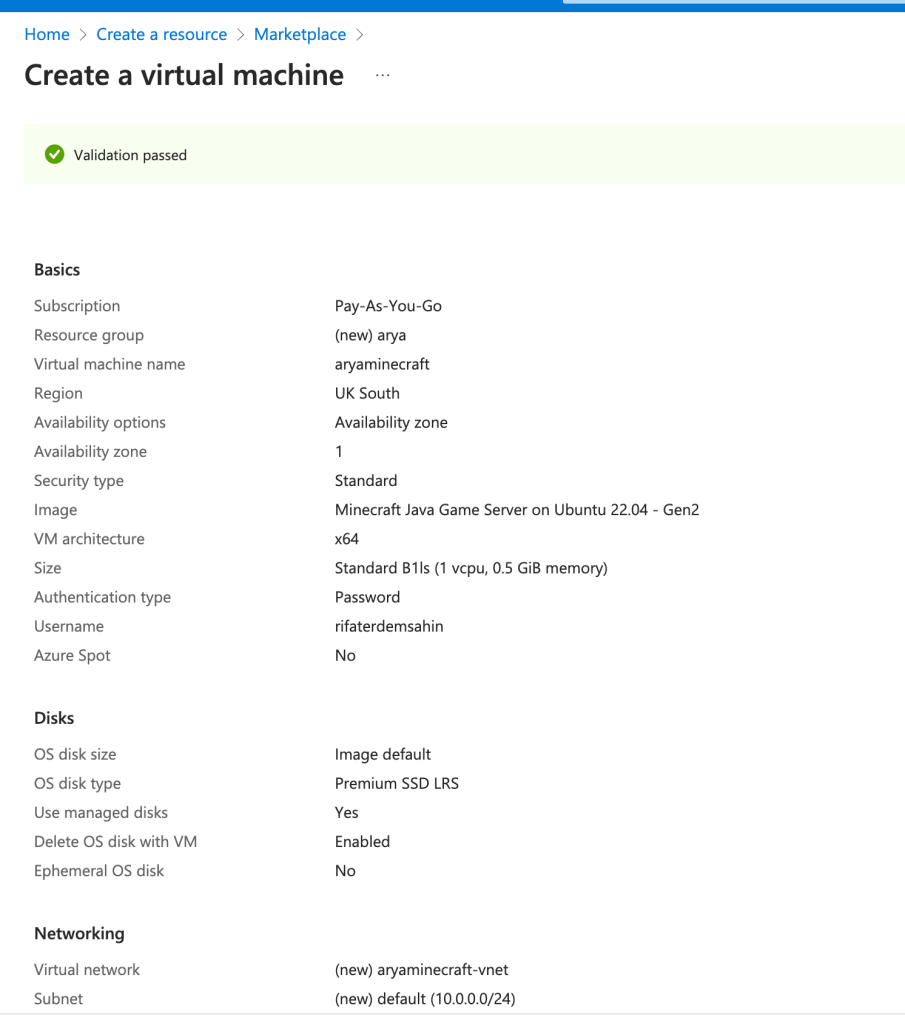This screenshot has width=905, height=1023.
Task: Click the Delete OS disk Enabled value
Action: [362, 842]
